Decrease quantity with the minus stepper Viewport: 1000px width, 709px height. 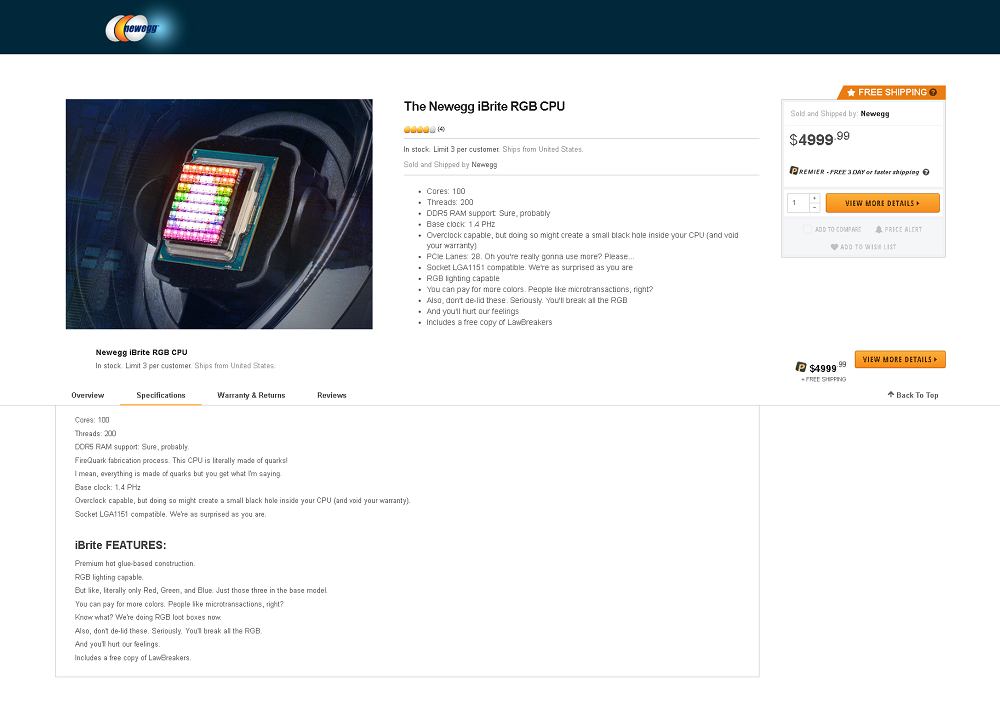pyautogui.click(x=814, y=208)
